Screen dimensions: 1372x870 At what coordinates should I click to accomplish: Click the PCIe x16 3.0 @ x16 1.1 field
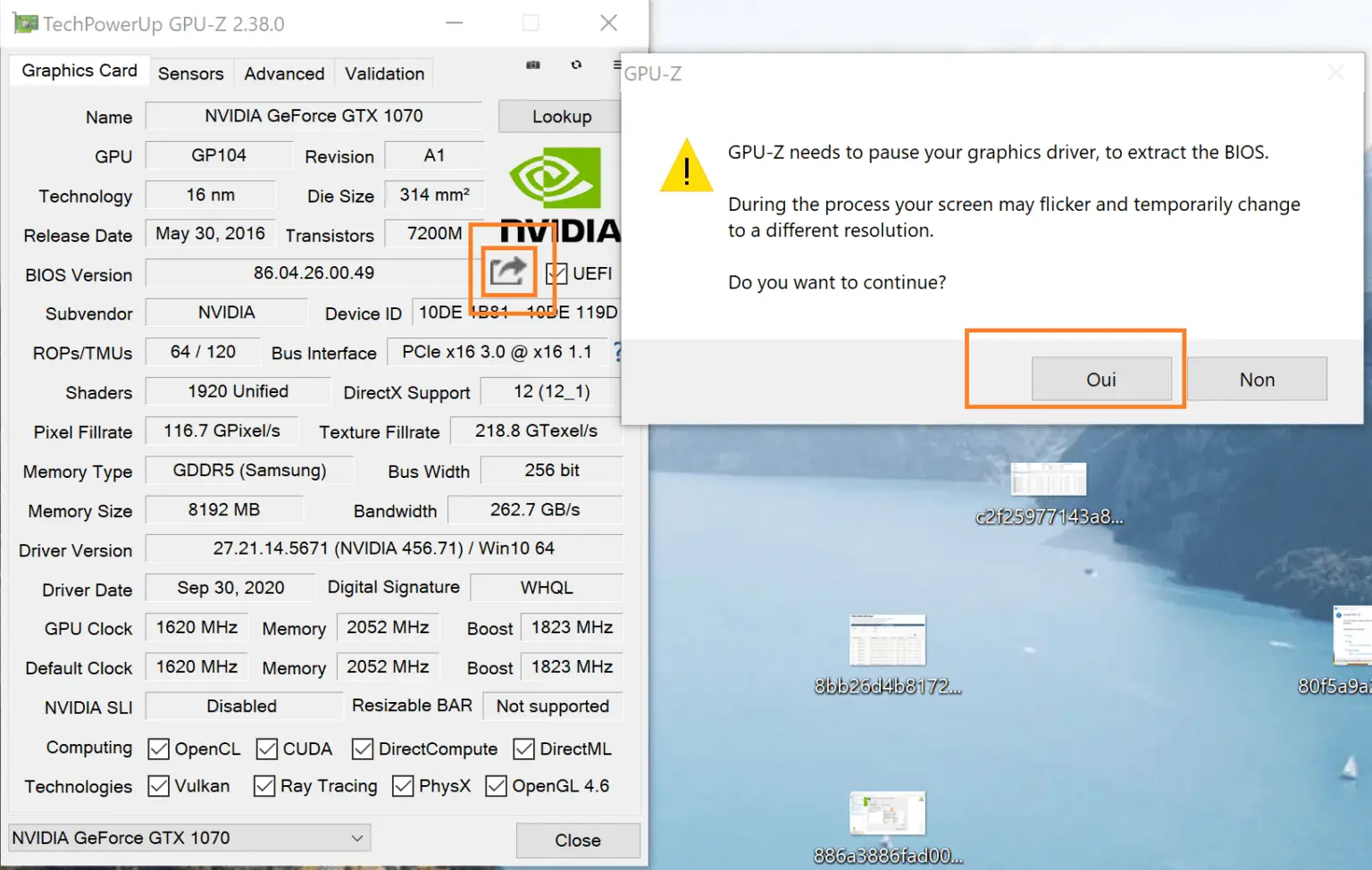[497, 352]
